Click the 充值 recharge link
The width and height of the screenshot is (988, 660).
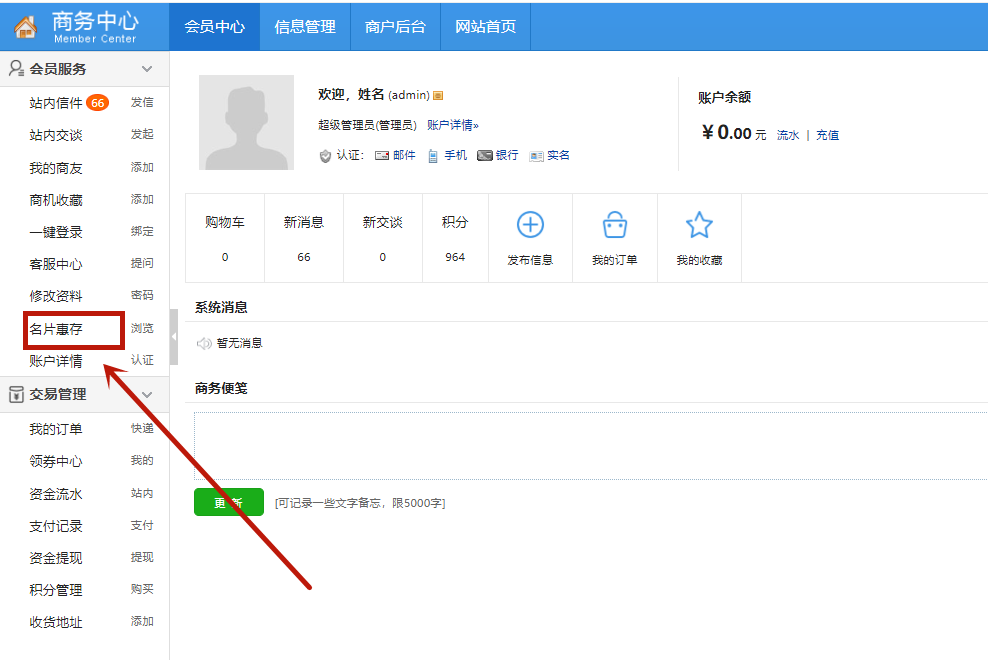click(x=827, y=135)
